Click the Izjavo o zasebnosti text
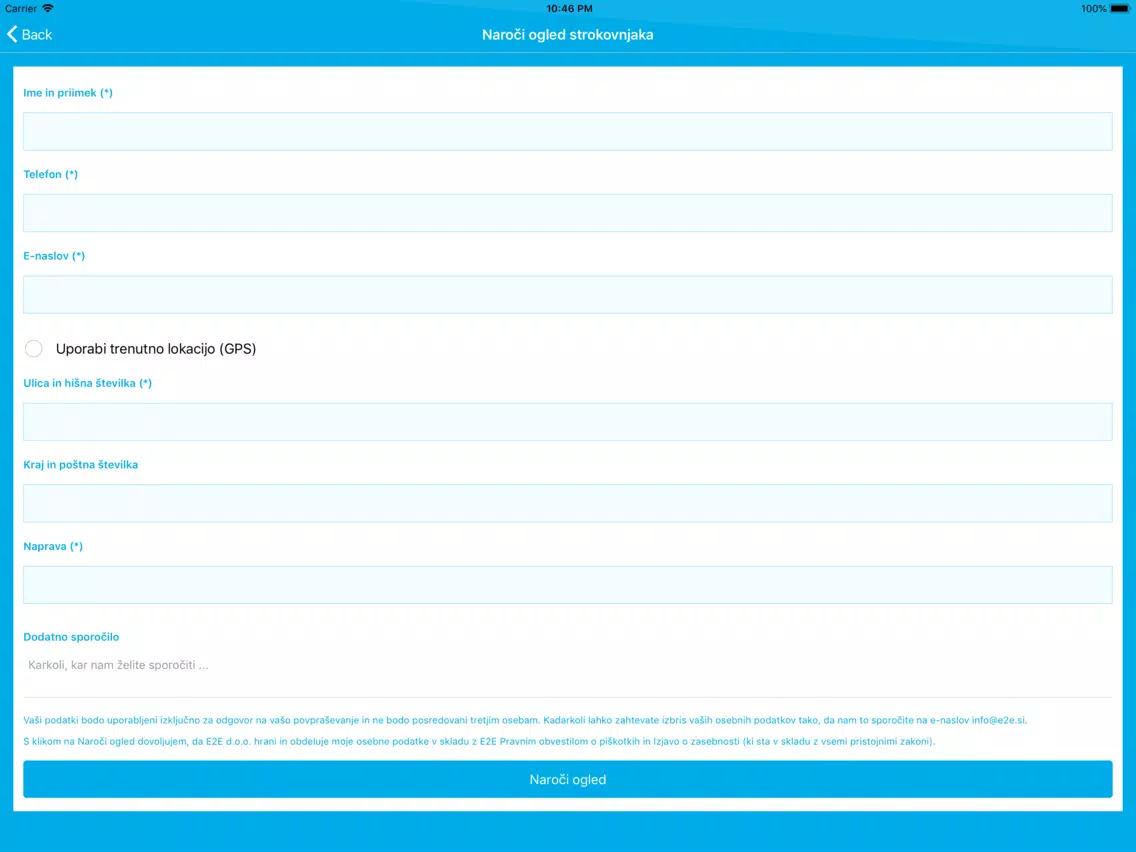This screenshot has width=1136, height=852. tap(696, 741)
